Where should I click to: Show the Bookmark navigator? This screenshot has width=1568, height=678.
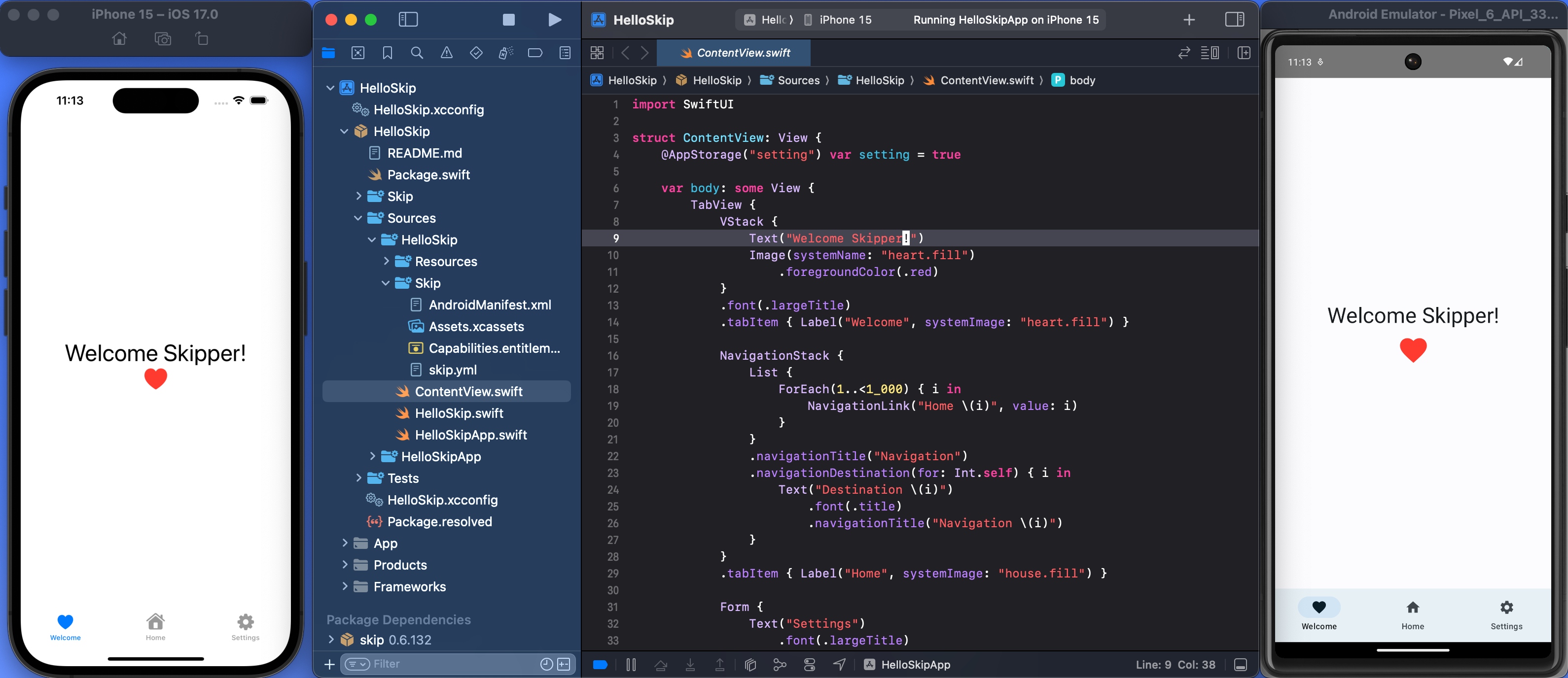pos(387,53)
